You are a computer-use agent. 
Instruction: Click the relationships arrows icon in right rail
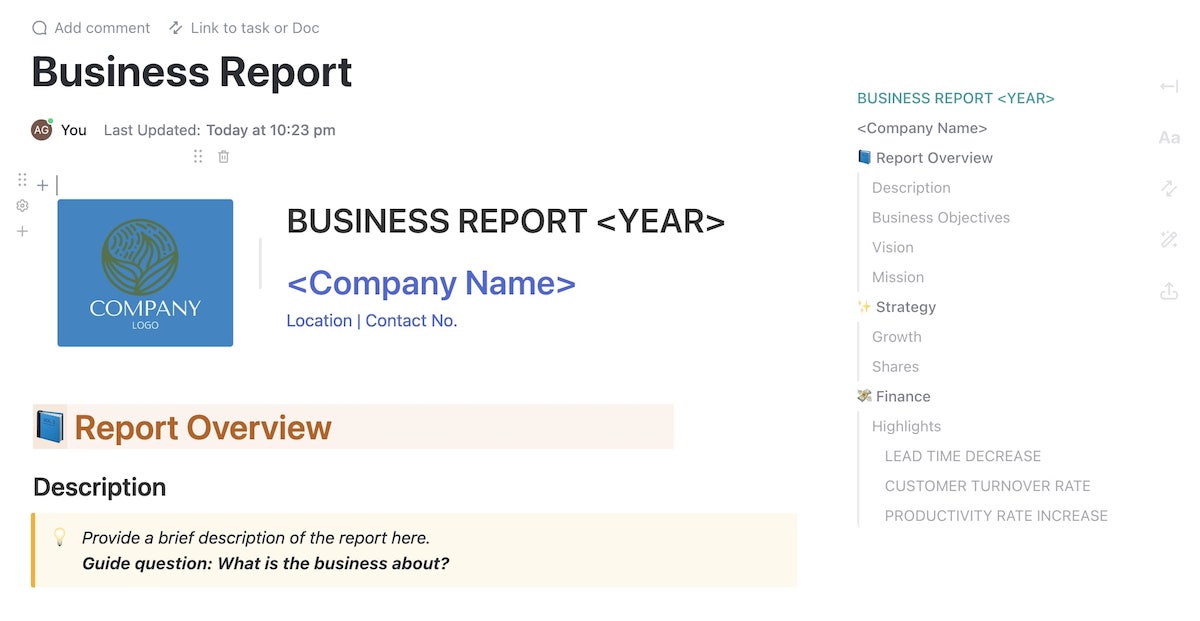[x=1168, y=188]
